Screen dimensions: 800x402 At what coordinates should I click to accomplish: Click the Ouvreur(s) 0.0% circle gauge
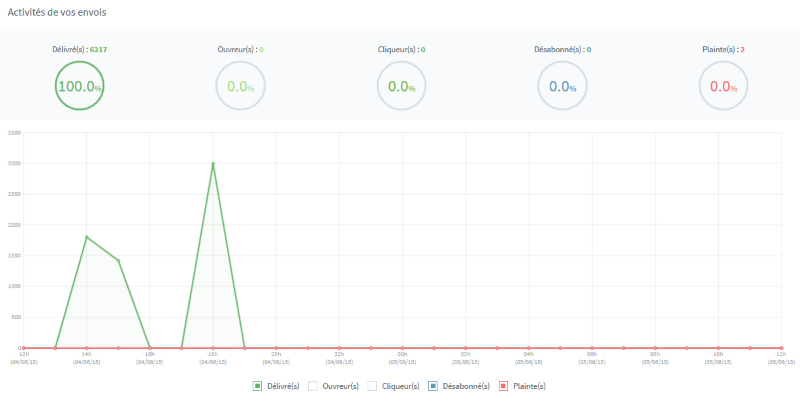(240, 86)
